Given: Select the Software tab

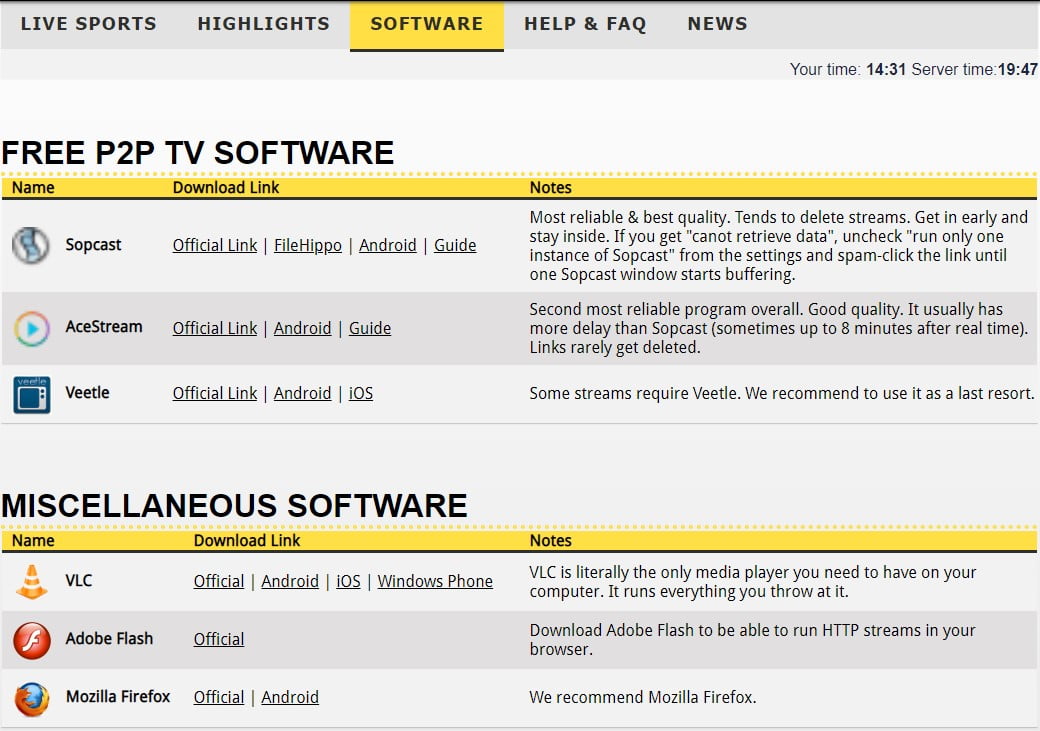Looking at the screenshot, I should (x=426, y=25).
